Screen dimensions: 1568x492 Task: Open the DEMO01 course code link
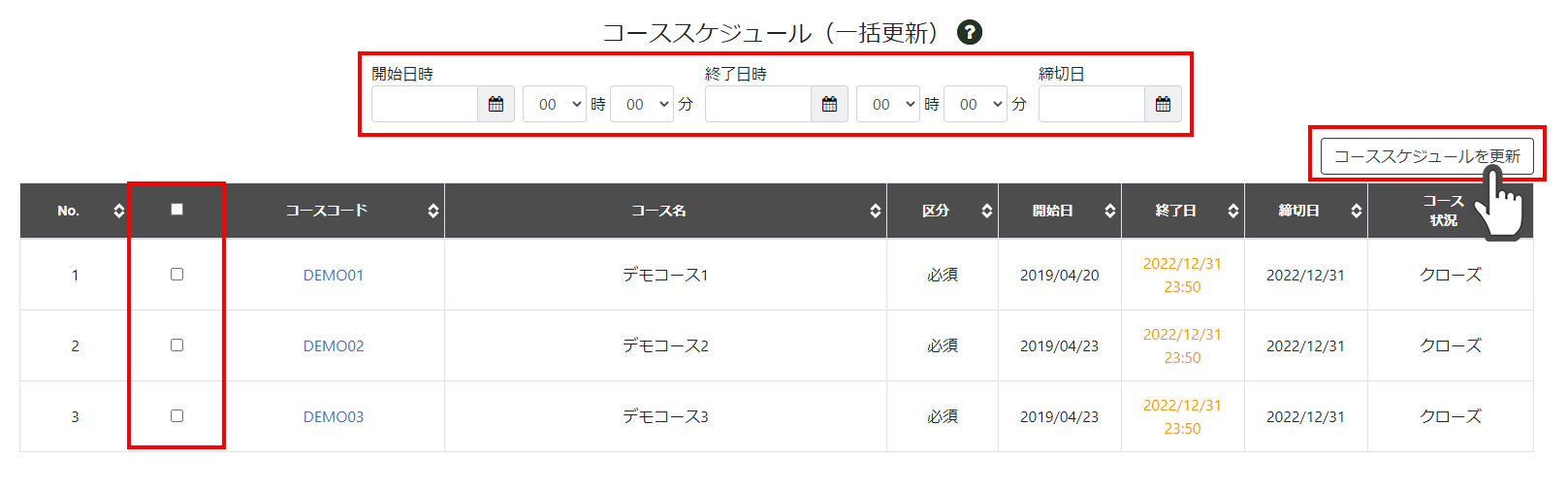[x=334, y=275]
